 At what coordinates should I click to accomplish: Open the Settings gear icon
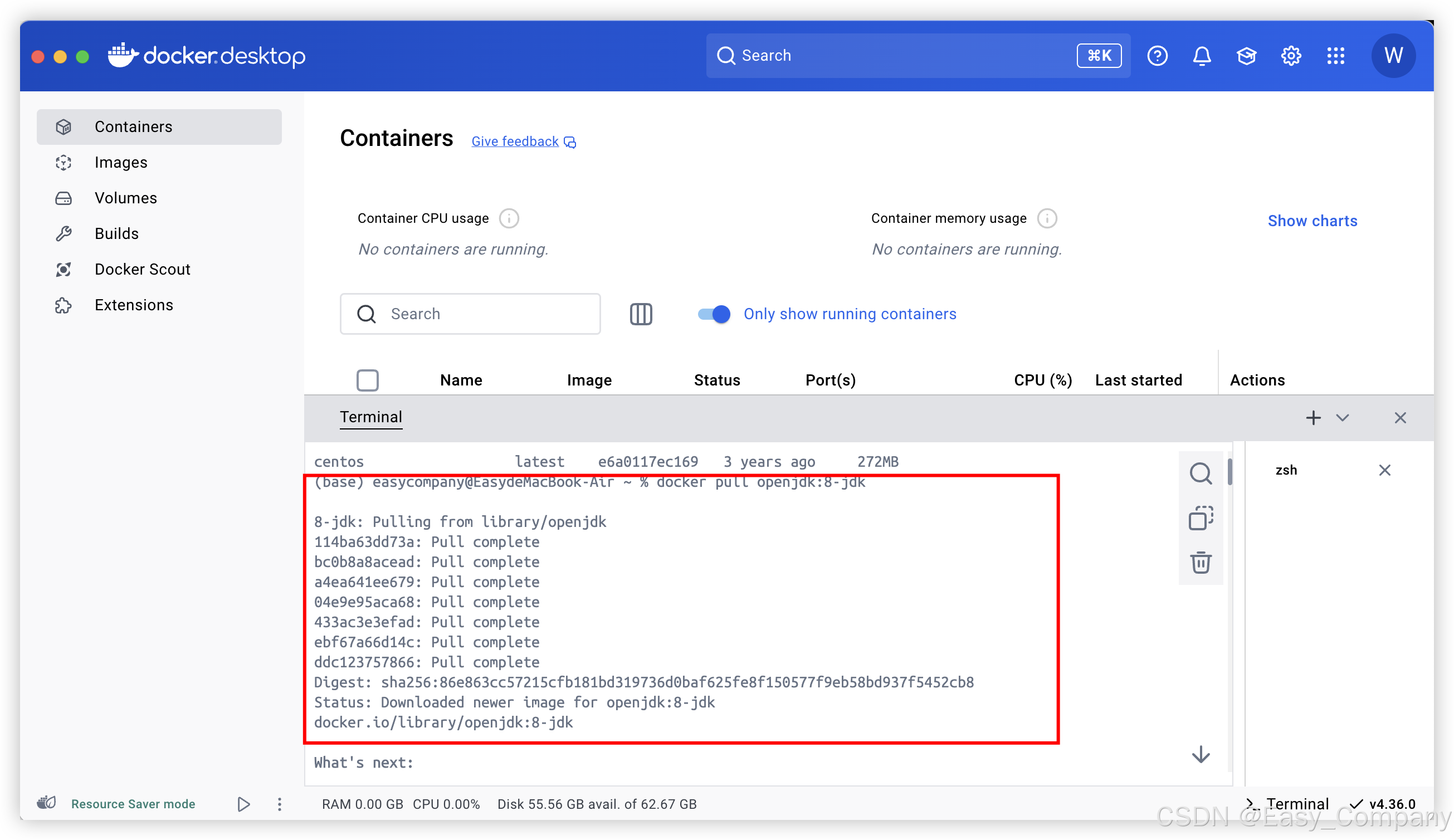click(1291, 55)
